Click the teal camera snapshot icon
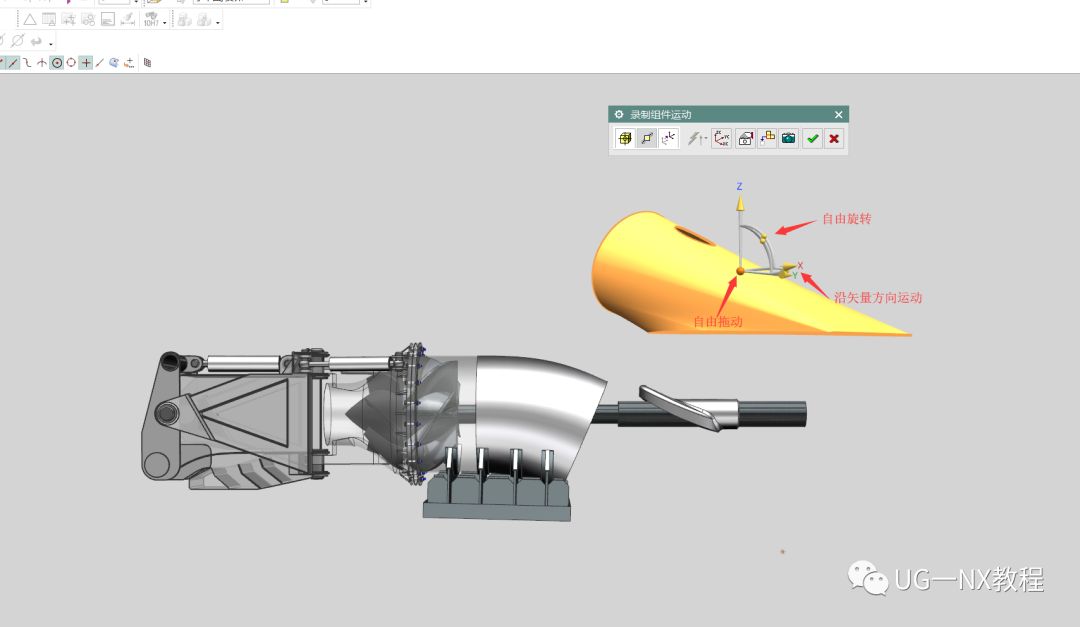 [789, 138]
